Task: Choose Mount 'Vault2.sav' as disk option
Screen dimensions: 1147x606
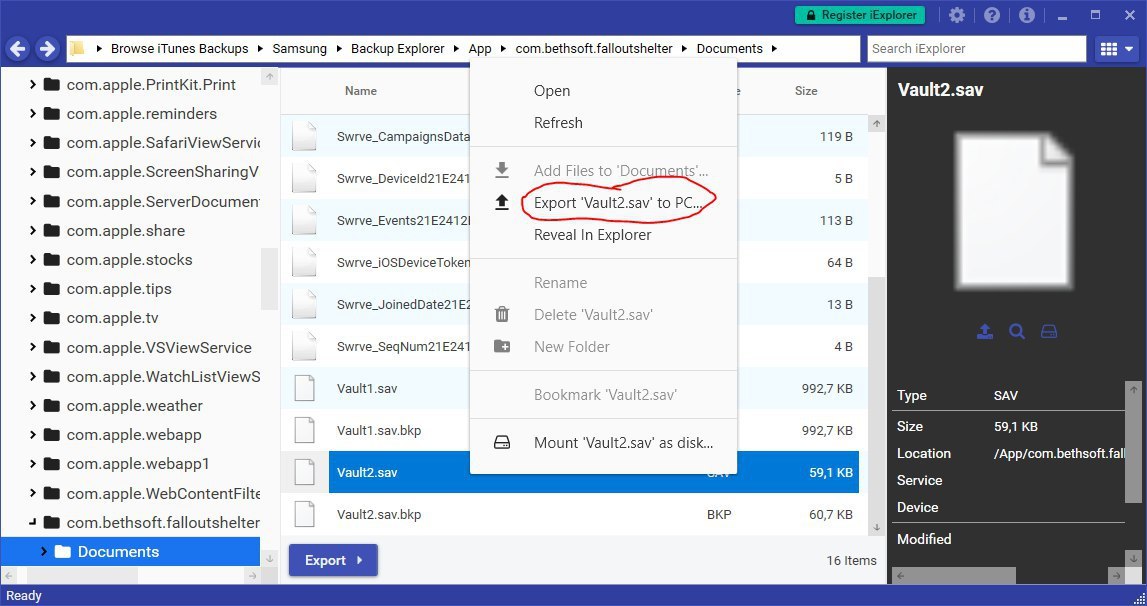Action: (x=623, y=443)
